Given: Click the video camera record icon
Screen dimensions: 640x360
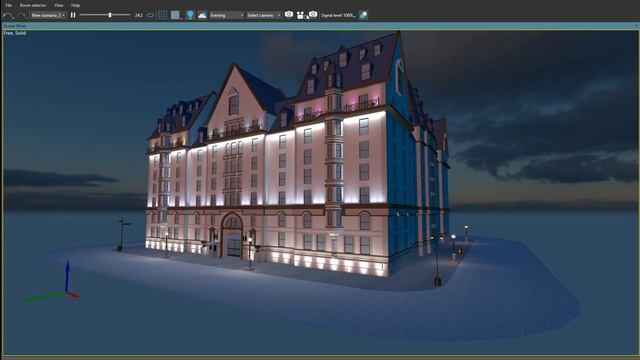Looking at the screenshot, I should click(300, 16).
